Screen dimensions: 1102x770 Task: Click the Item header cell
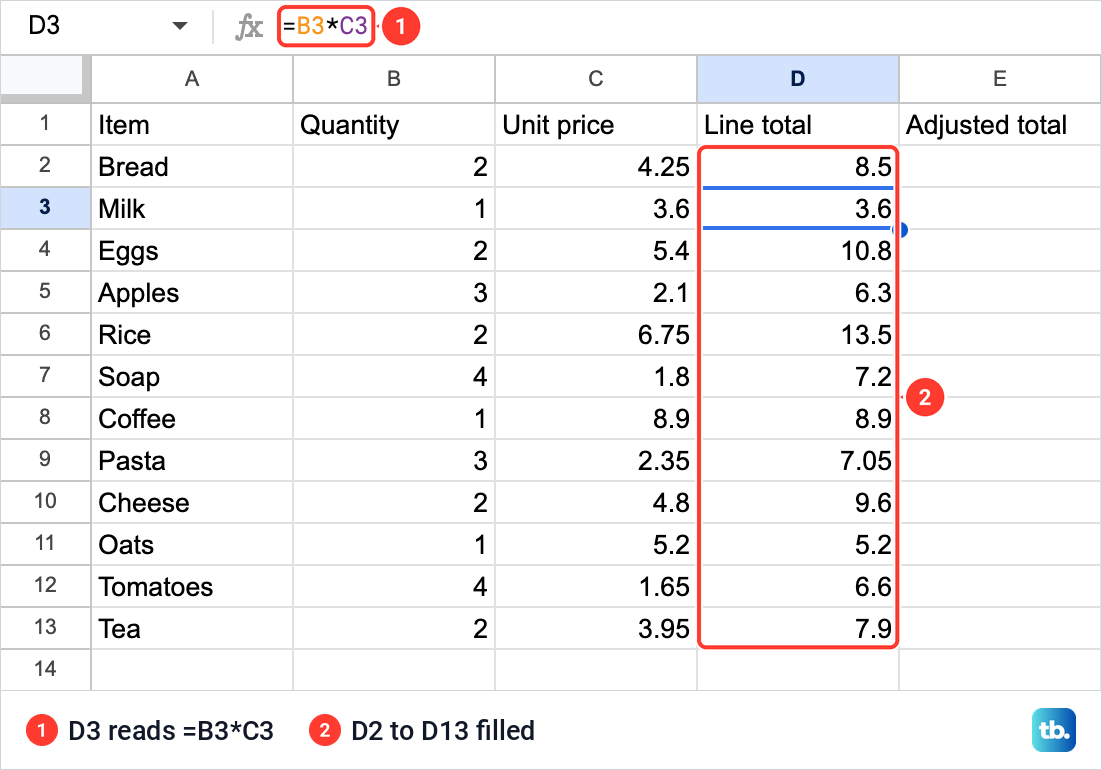pyautogui.click(x=192, y=124)
